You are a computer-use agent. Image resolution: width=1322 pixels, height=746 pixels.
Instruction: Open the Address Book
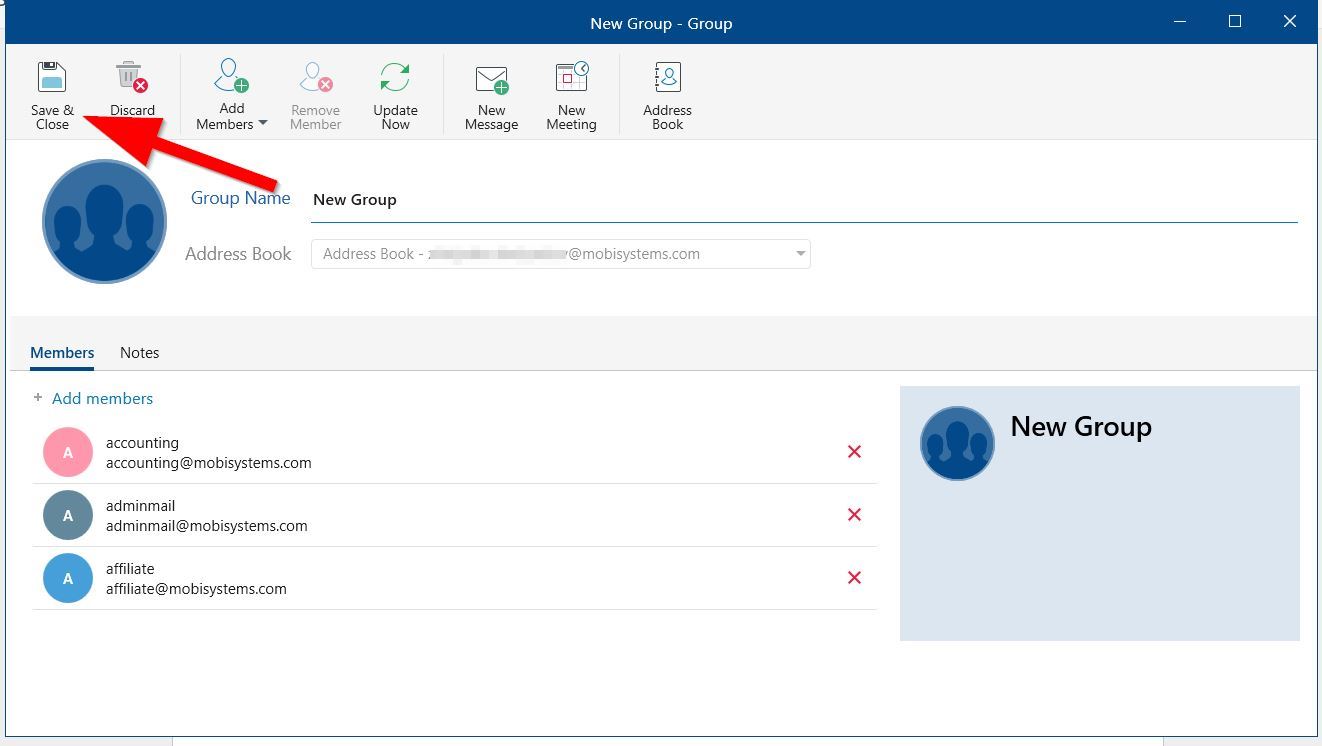tap(667, 95)
